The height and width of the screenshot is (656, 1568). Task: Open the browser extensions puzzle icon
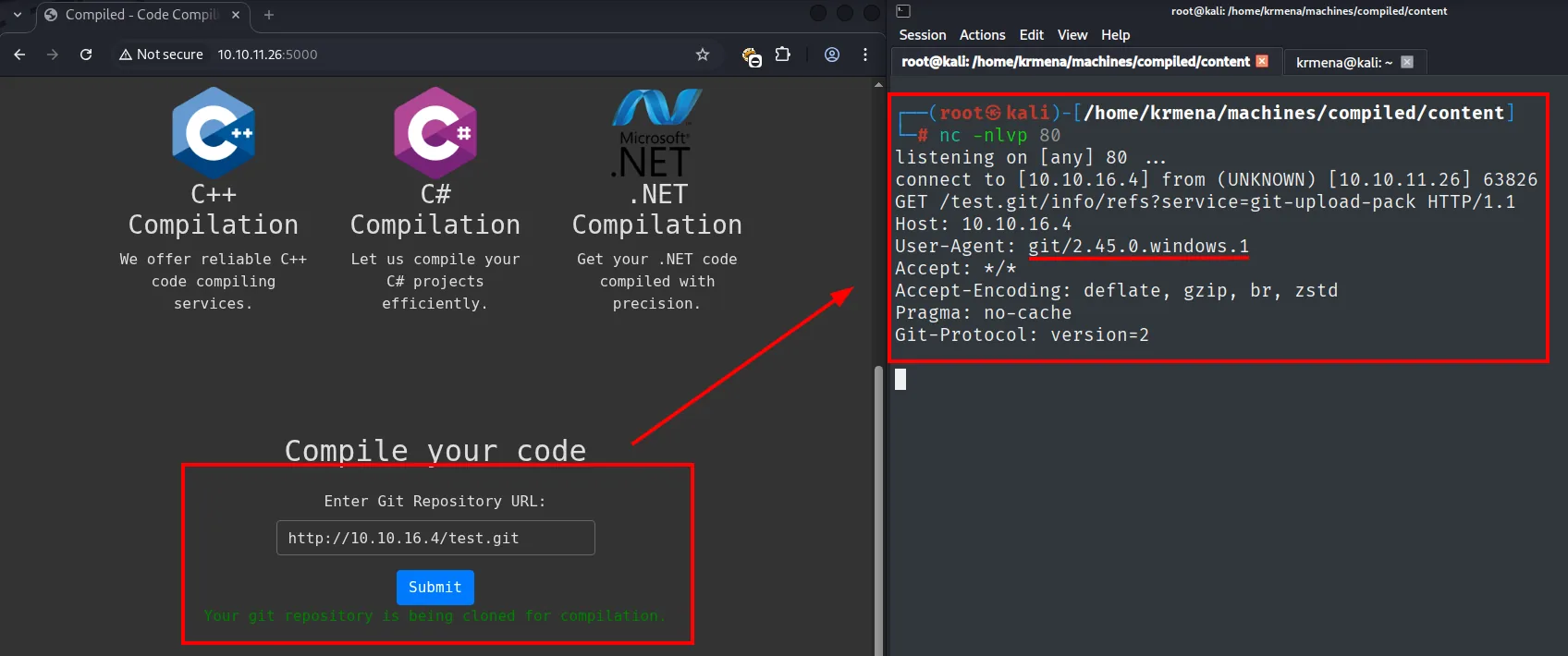click(x=783, y=55)
